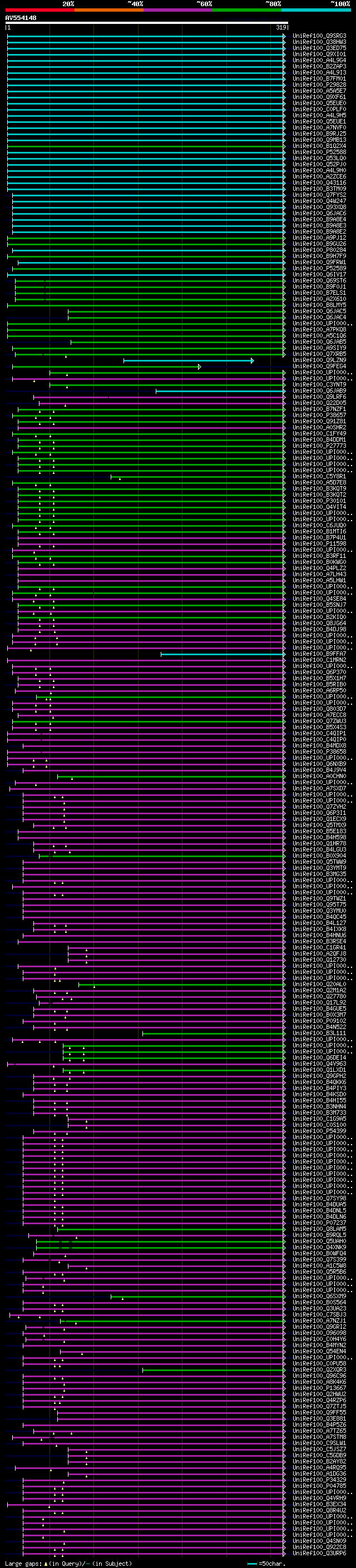Click the UniRef100_Q43116 label
The height and width of the screenshot is (1568, 356).
click(x=319, y=182)
